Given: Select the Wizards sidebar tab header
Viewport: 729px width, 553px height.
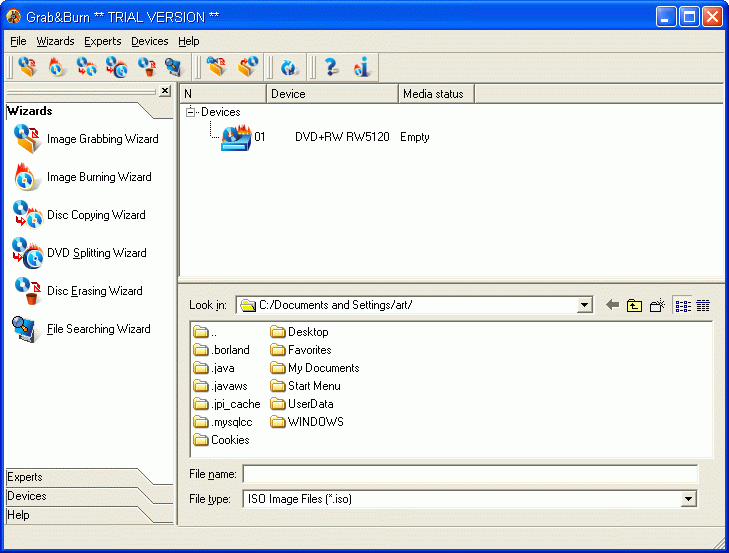Looking at the screenshot, I should coord(74,111).
